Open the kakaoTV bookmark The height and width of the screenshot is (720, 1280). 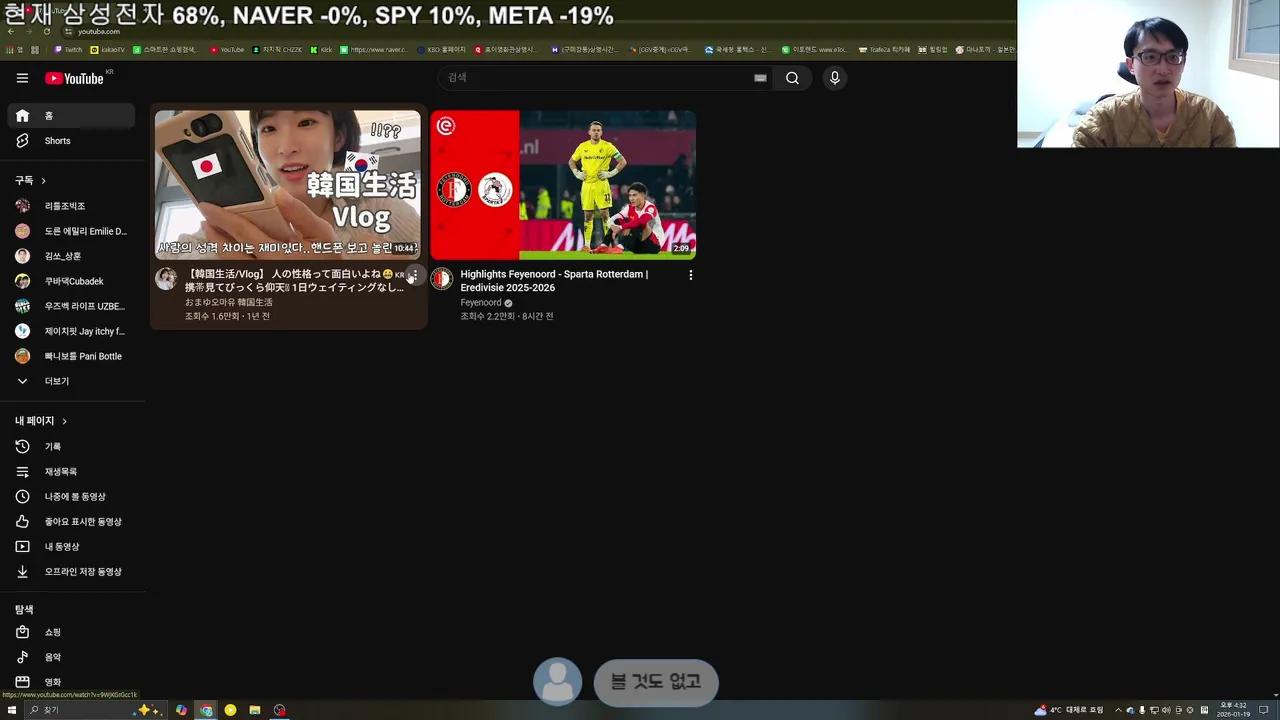click(x=108, y=49)
